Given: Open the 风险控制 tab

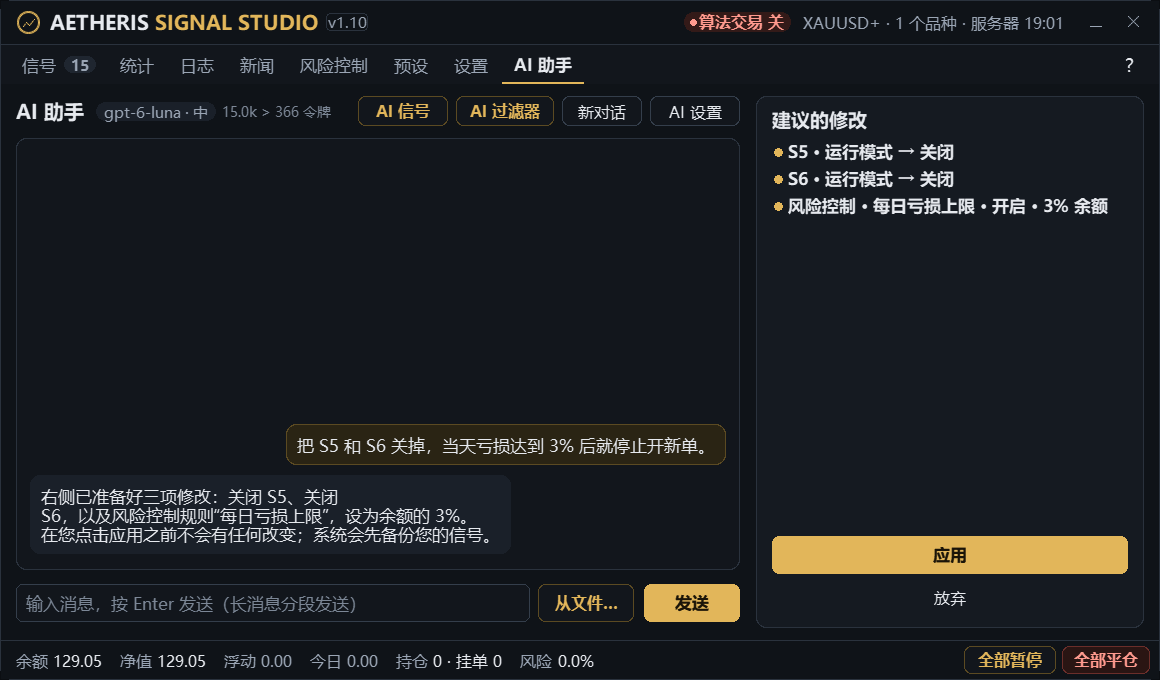Looking at the screenshot, I should (x=333, y=66).
